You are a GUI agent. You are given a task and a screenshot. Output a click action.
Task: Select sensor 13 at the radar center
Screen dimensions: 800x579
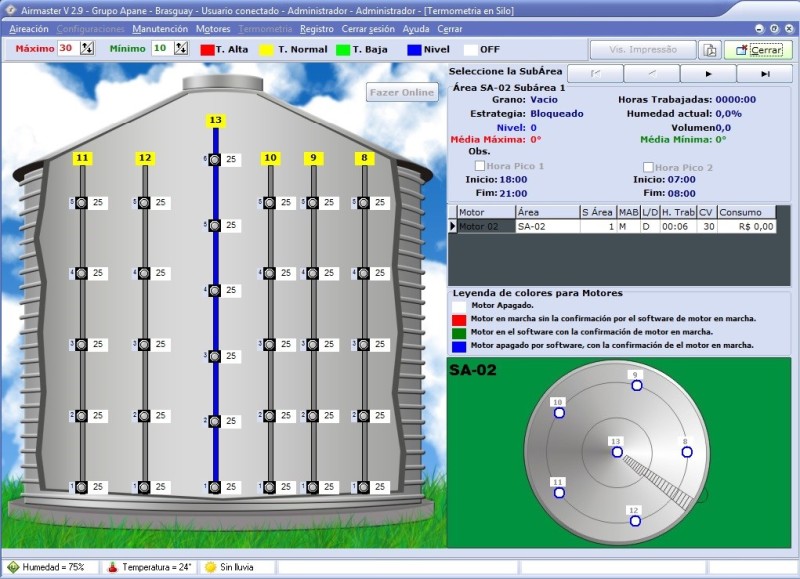616,449
